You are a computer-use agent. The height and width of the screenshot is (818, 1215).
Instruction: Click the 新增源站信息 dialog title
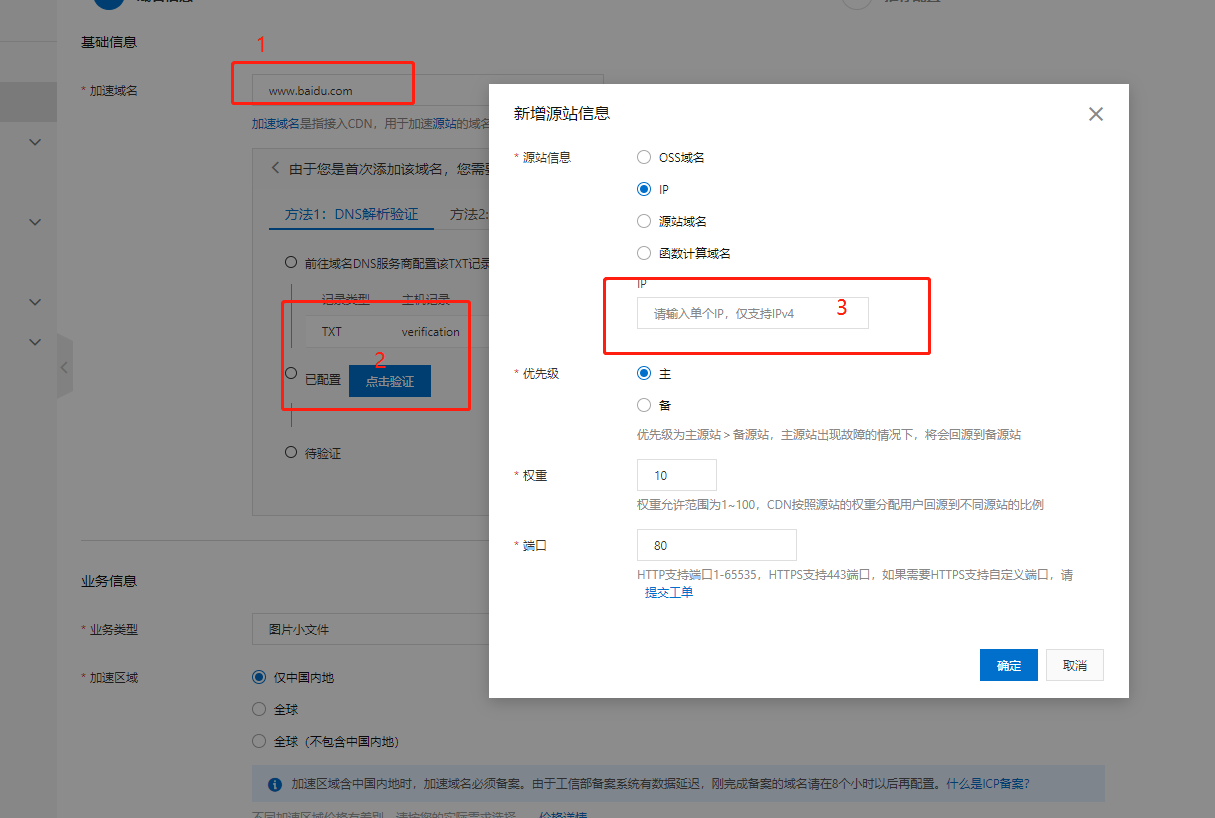point(562,113)
